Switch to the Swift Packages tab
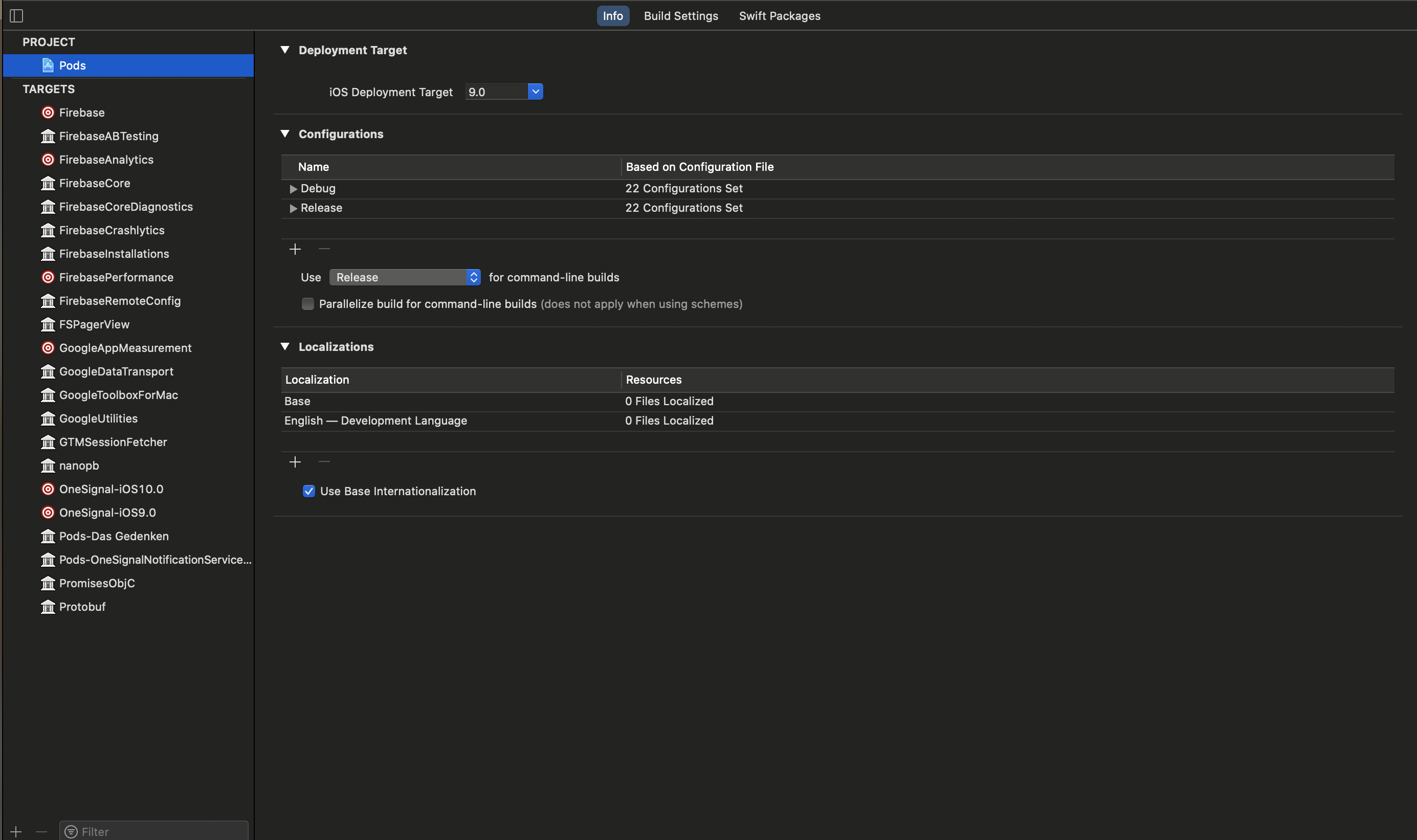Image resolution: width=1417 pixels, height=840 pixels. click(780, 16)
